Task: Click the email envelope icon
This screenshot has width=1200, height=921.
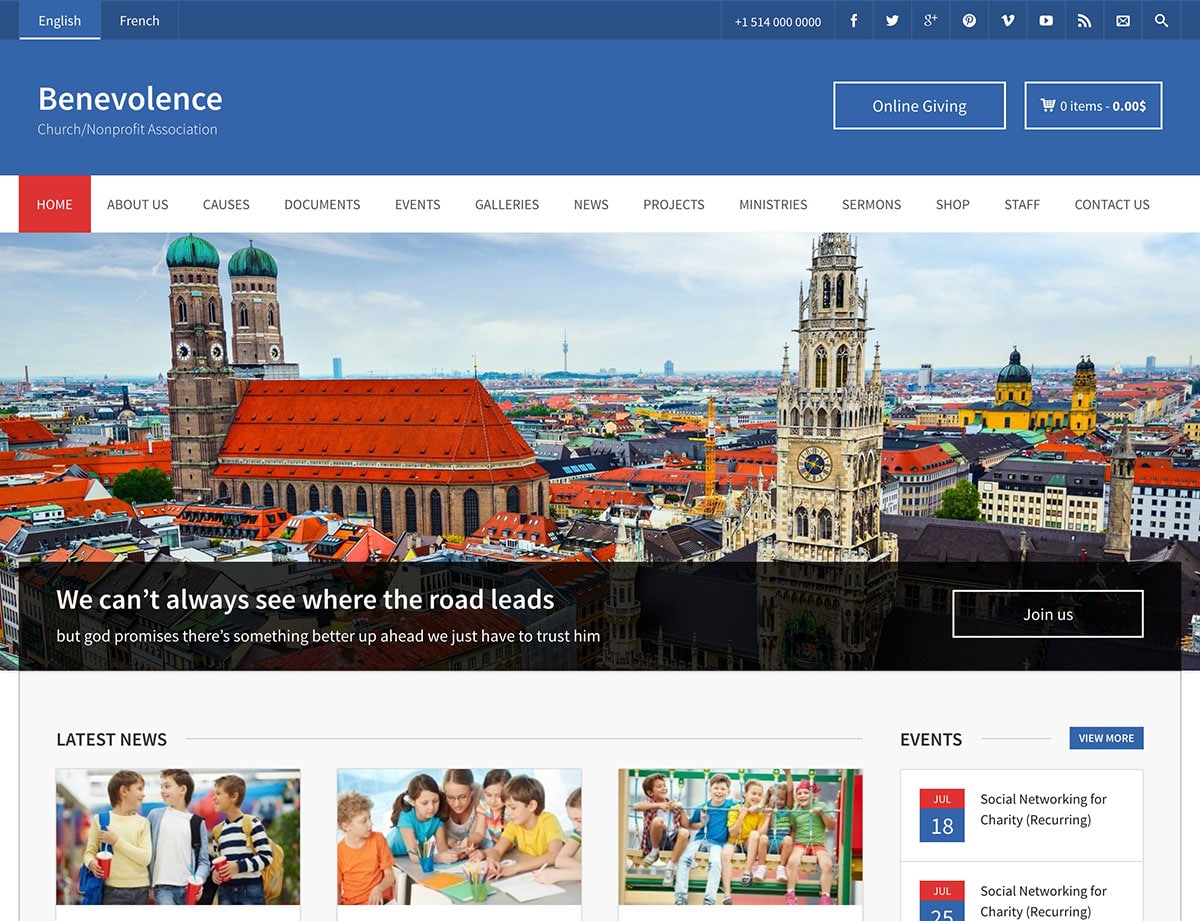Action: point(1123,21)
